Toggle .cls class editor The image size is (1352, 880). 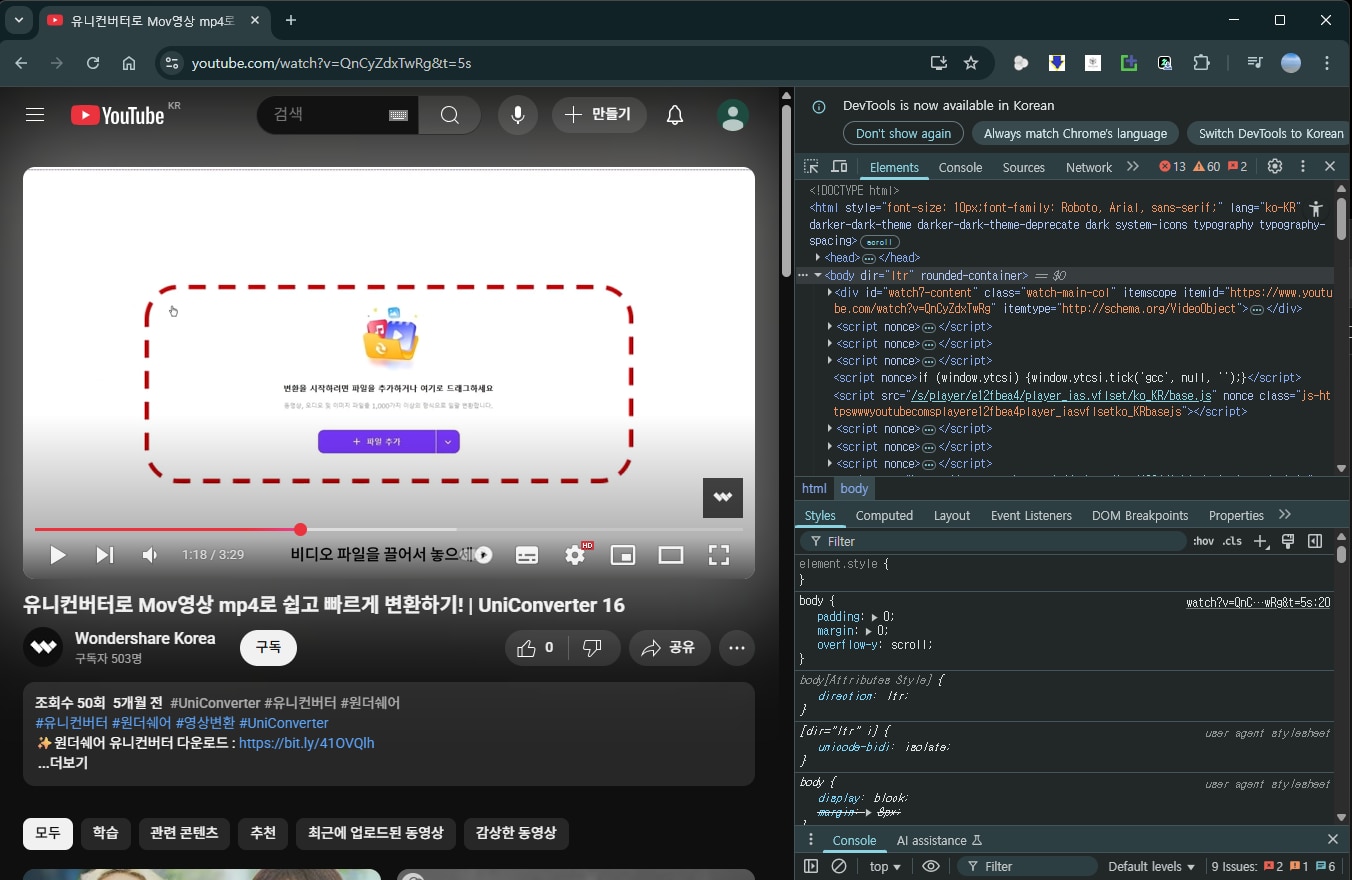coord(1232,541)
